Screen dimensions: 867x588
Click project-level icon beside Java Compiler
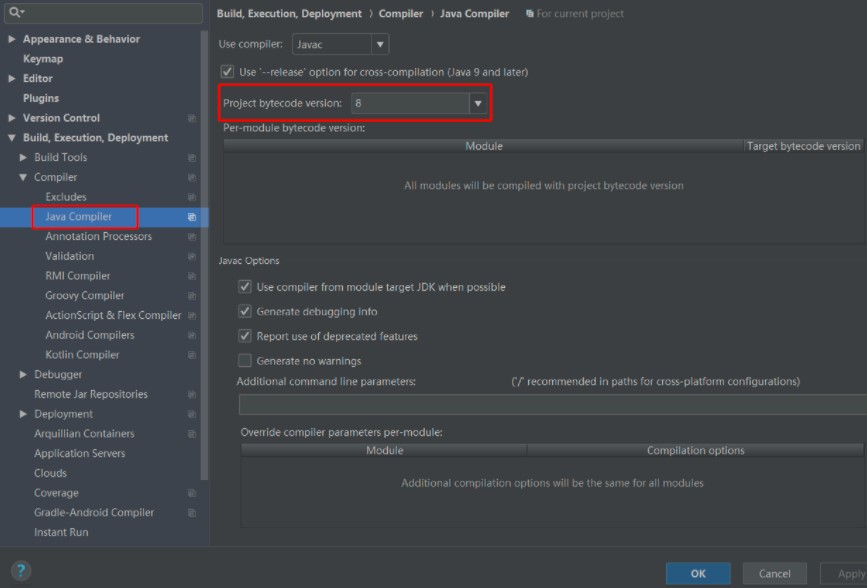192,217
